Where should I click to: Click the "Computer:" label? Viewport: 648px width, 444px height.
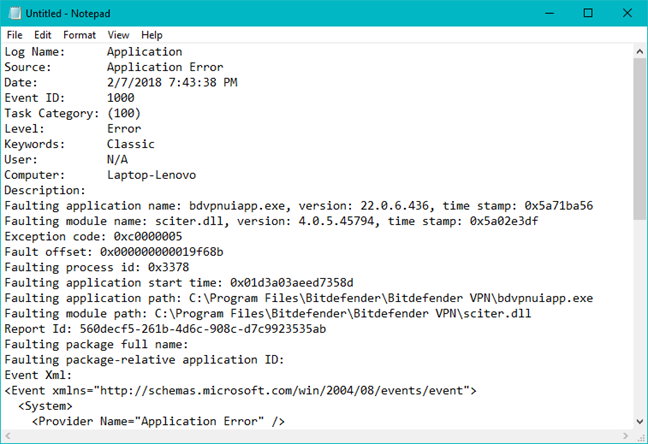35,175
